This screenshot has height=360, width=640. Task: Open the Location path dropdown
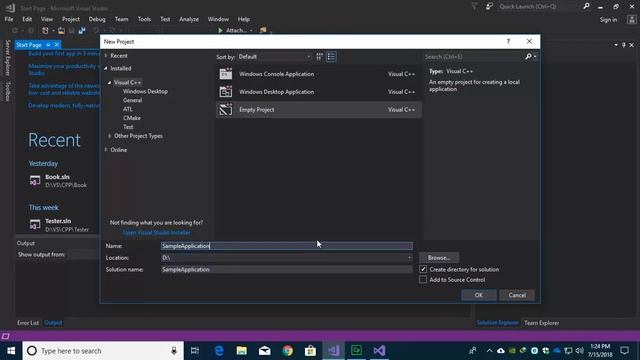click(x=409, y=258)
